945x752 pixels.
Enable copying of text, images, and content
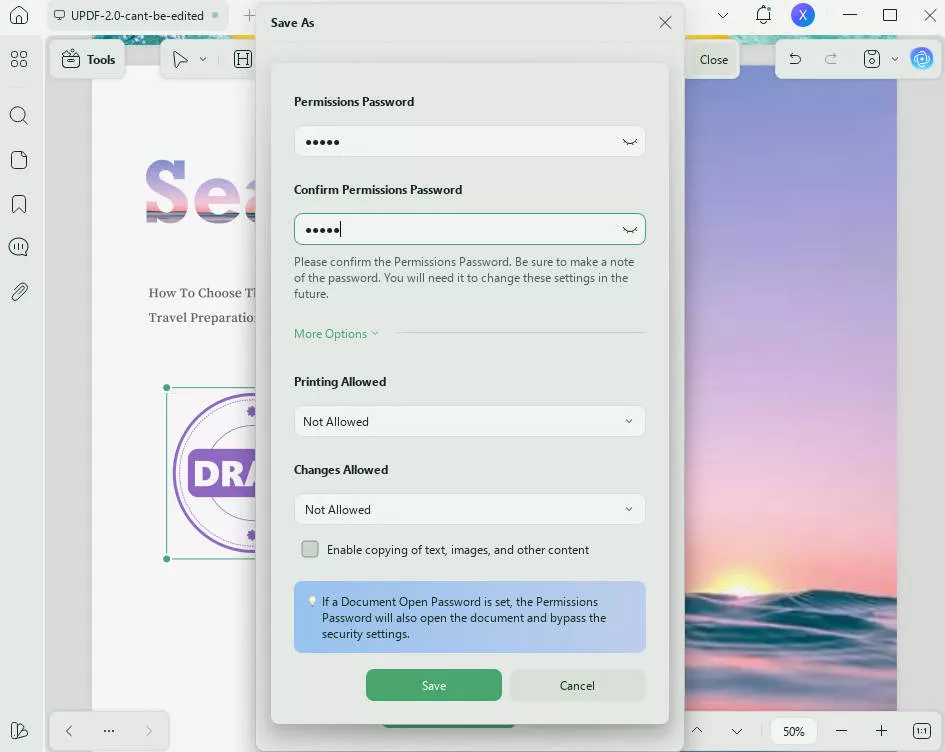pyautogui.click(x=310, y=549)
